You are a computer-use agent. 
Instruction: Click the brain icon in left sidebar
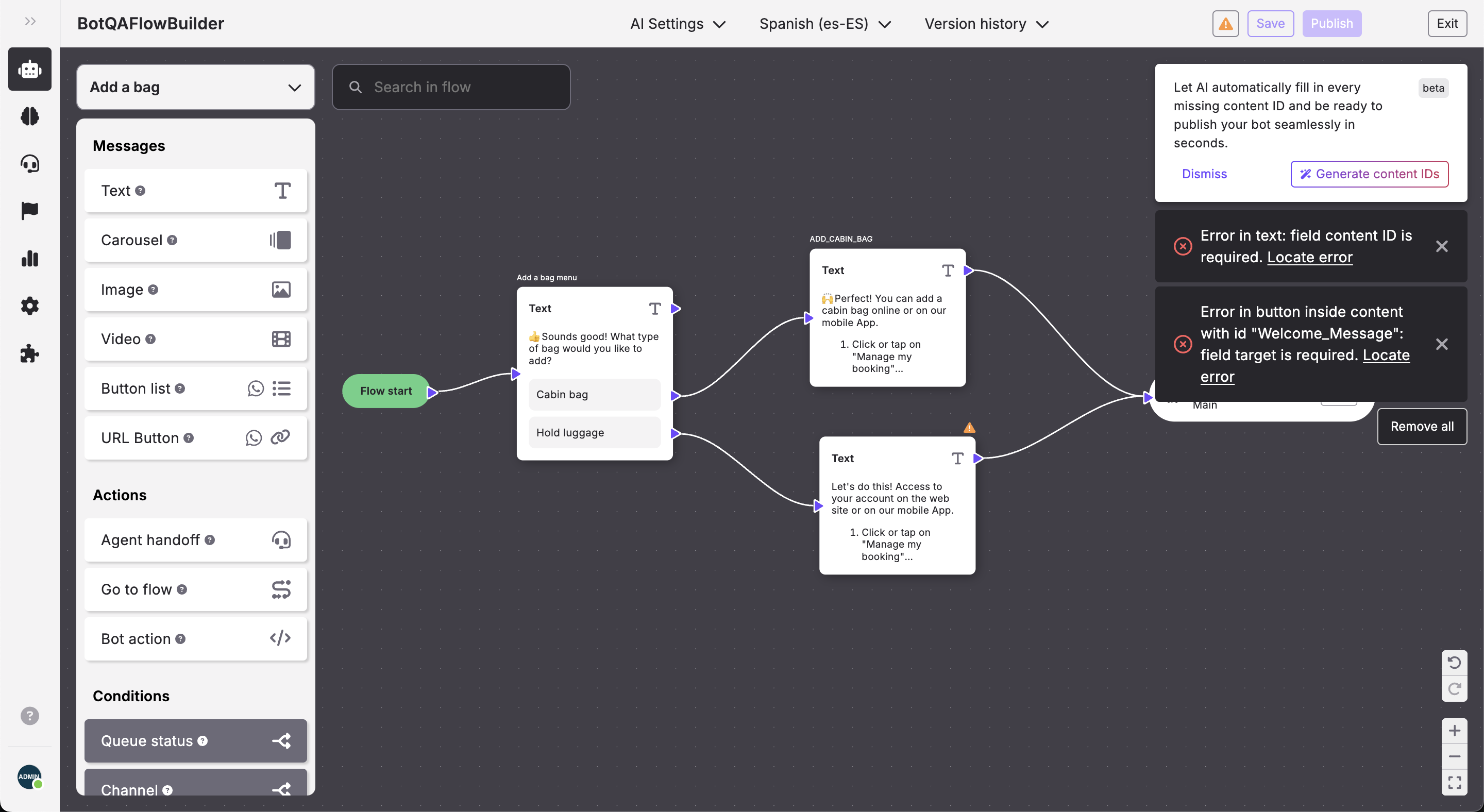click(29, 116)
